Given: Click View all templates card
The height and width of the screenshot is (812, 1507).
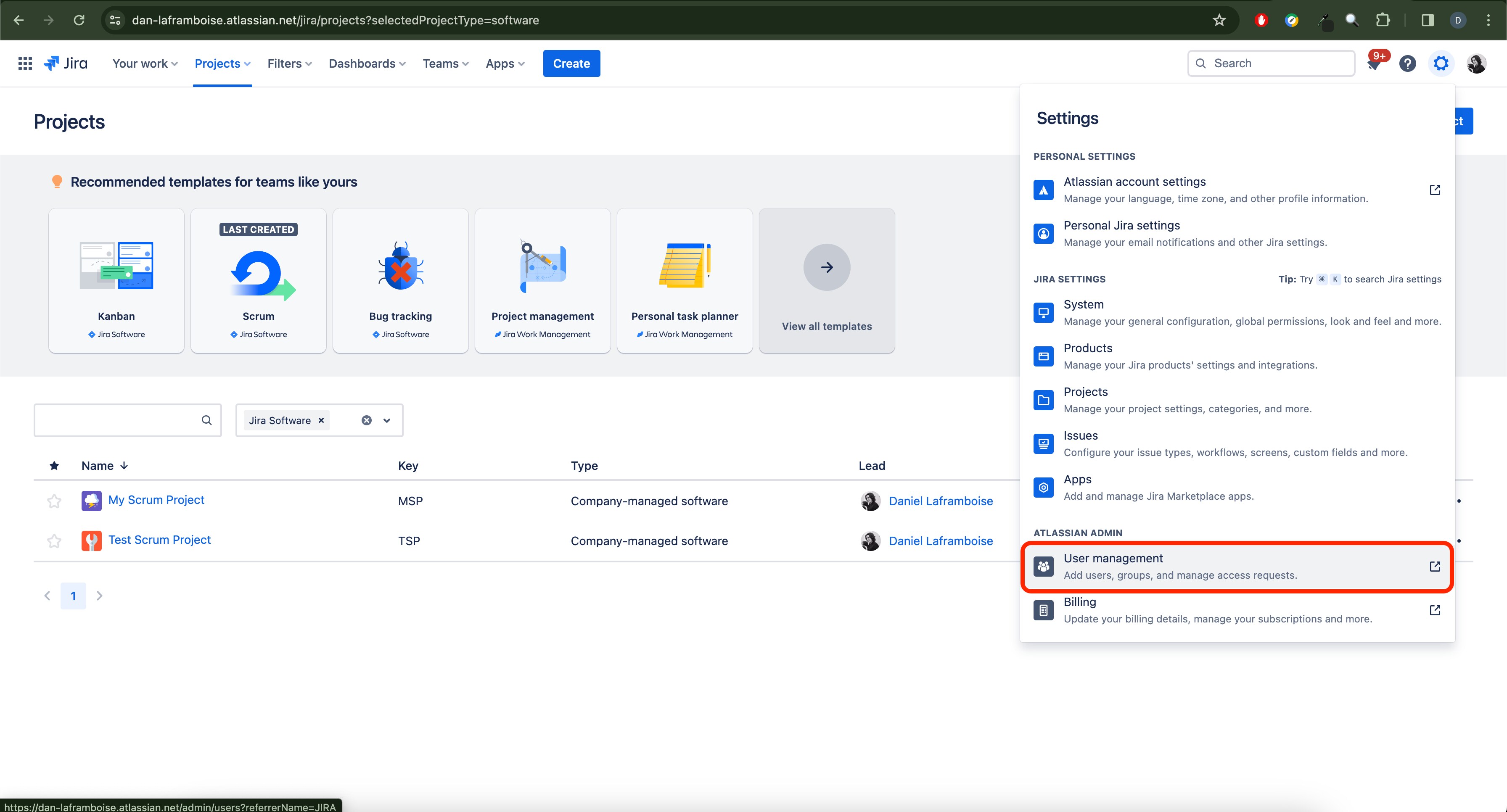Looking at the screenshot, I should 827,281.
